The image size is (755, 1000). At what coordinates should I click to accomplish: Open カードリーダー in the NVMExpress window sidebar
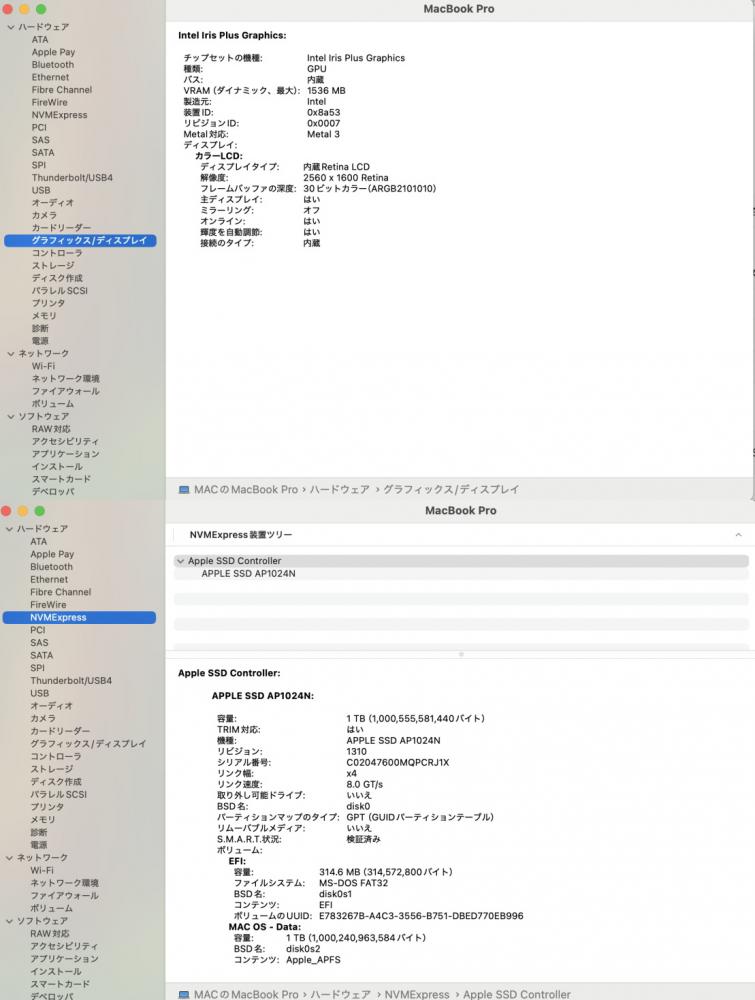coord(60,731)
